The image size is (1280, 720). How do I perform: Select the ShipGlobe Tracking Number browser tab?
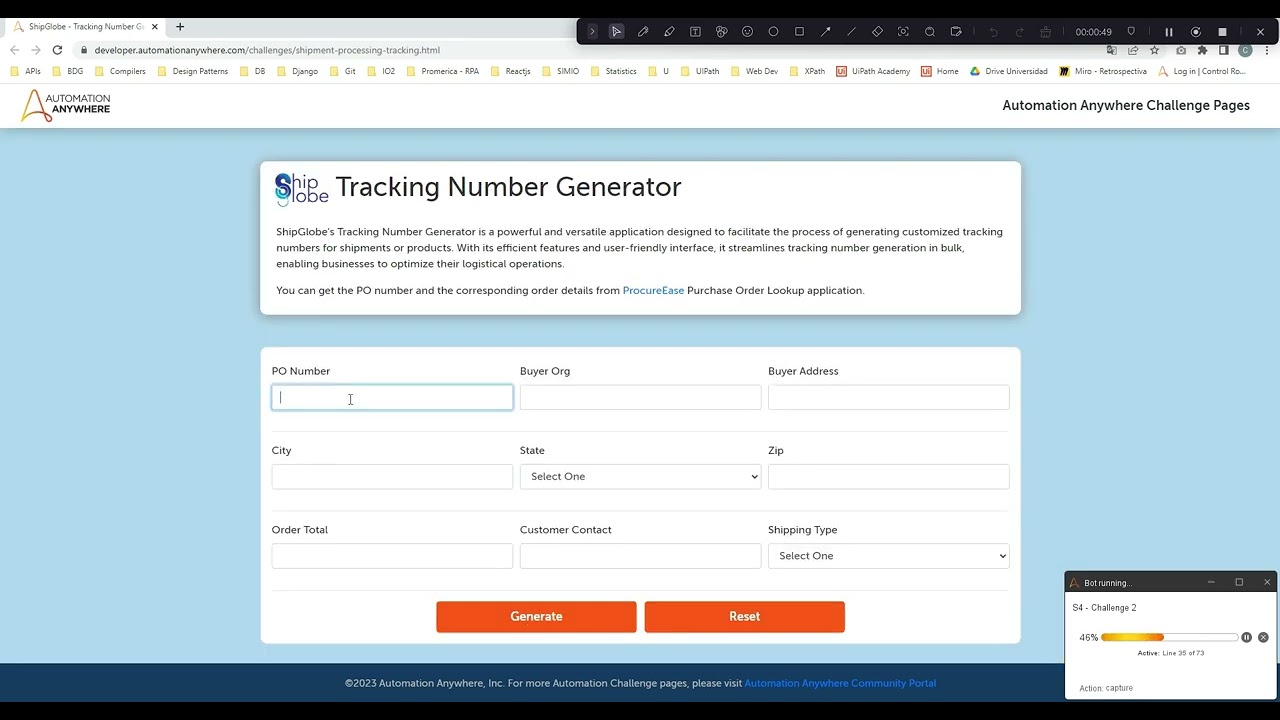pyautogui.click(x=86, y=27)
